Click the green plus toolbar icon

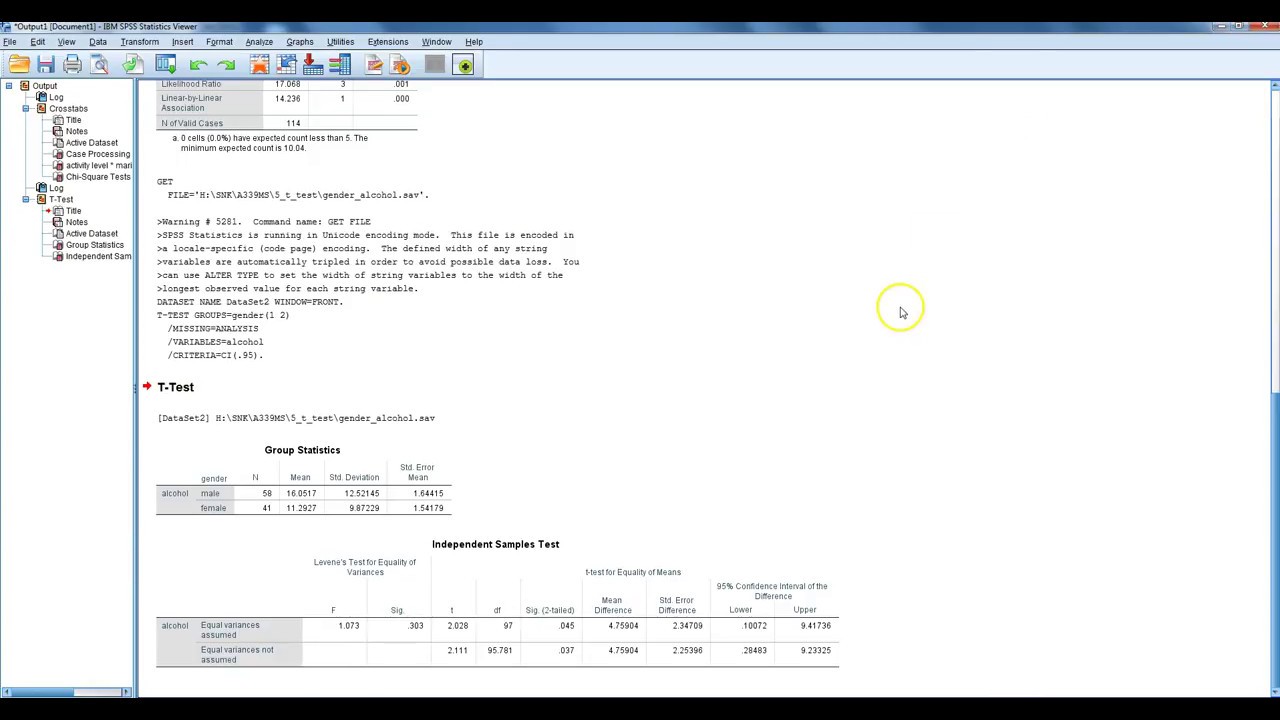463,65
